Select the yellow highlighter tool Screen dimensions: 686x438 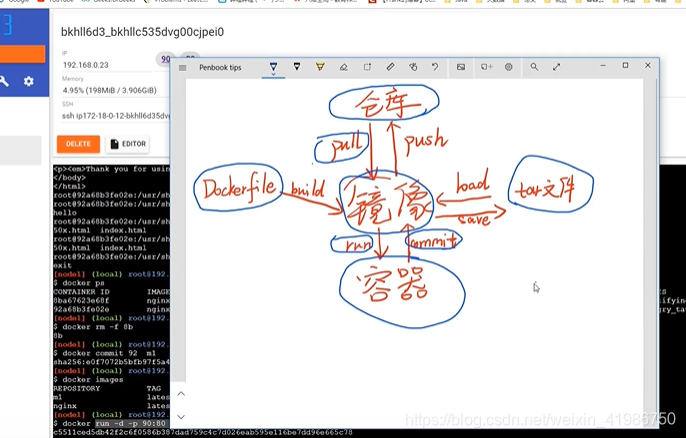pyautogui.click(x=320, y=67)
